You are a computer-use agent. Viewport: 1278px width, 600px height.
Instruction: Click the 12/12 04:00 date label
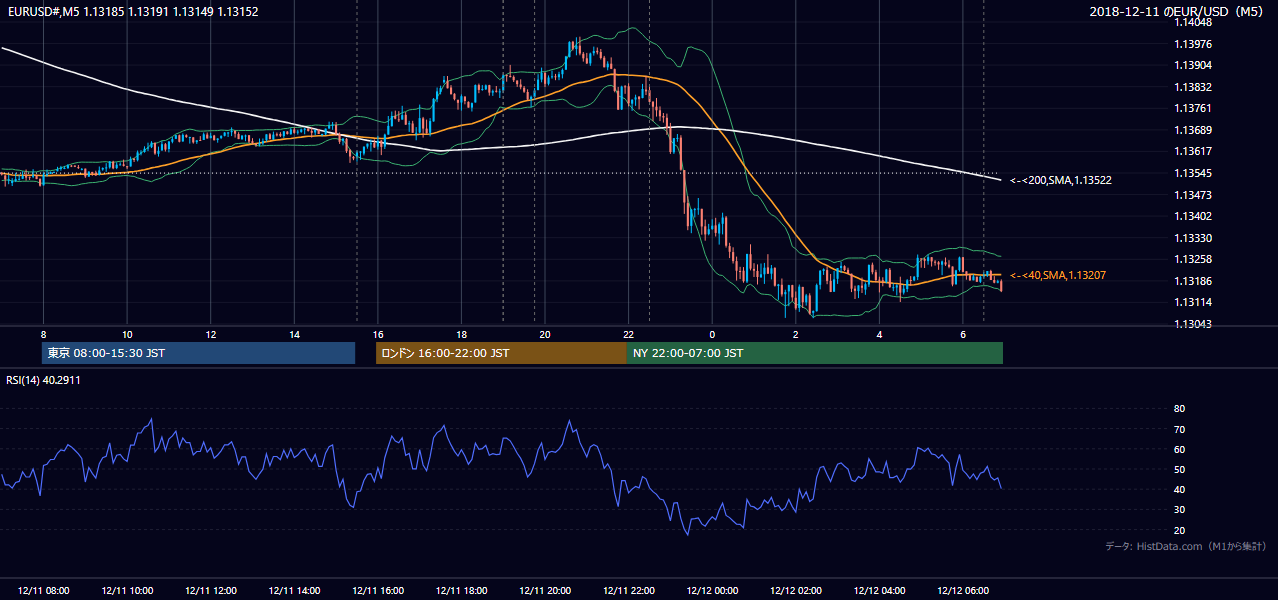[x=879, y=591]
